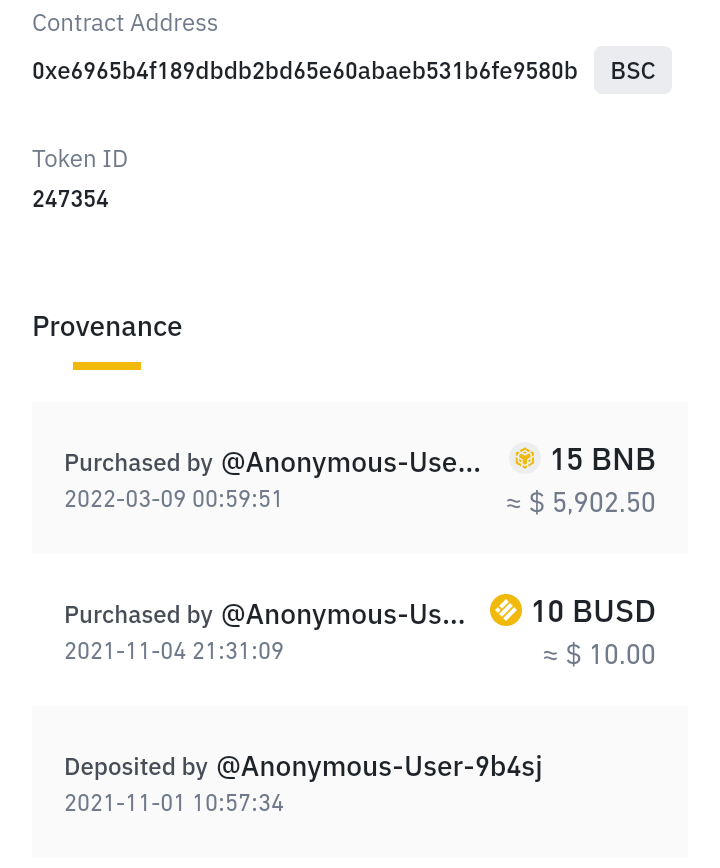
Task: Click the ≈ $ 5,902.50 value
Action: coord(581,503)
